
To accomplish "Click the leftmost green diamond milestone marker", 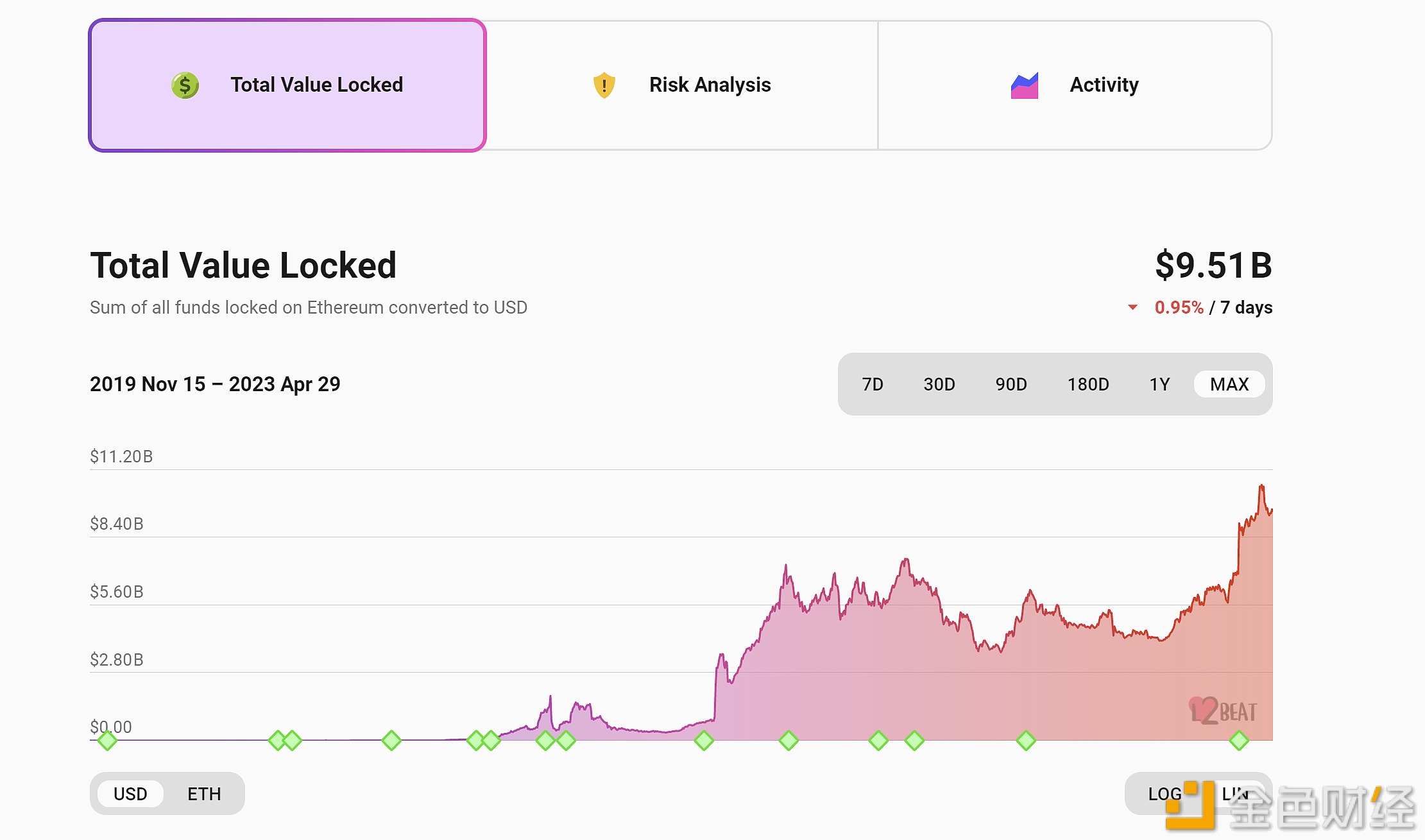I will pos(107,741).
